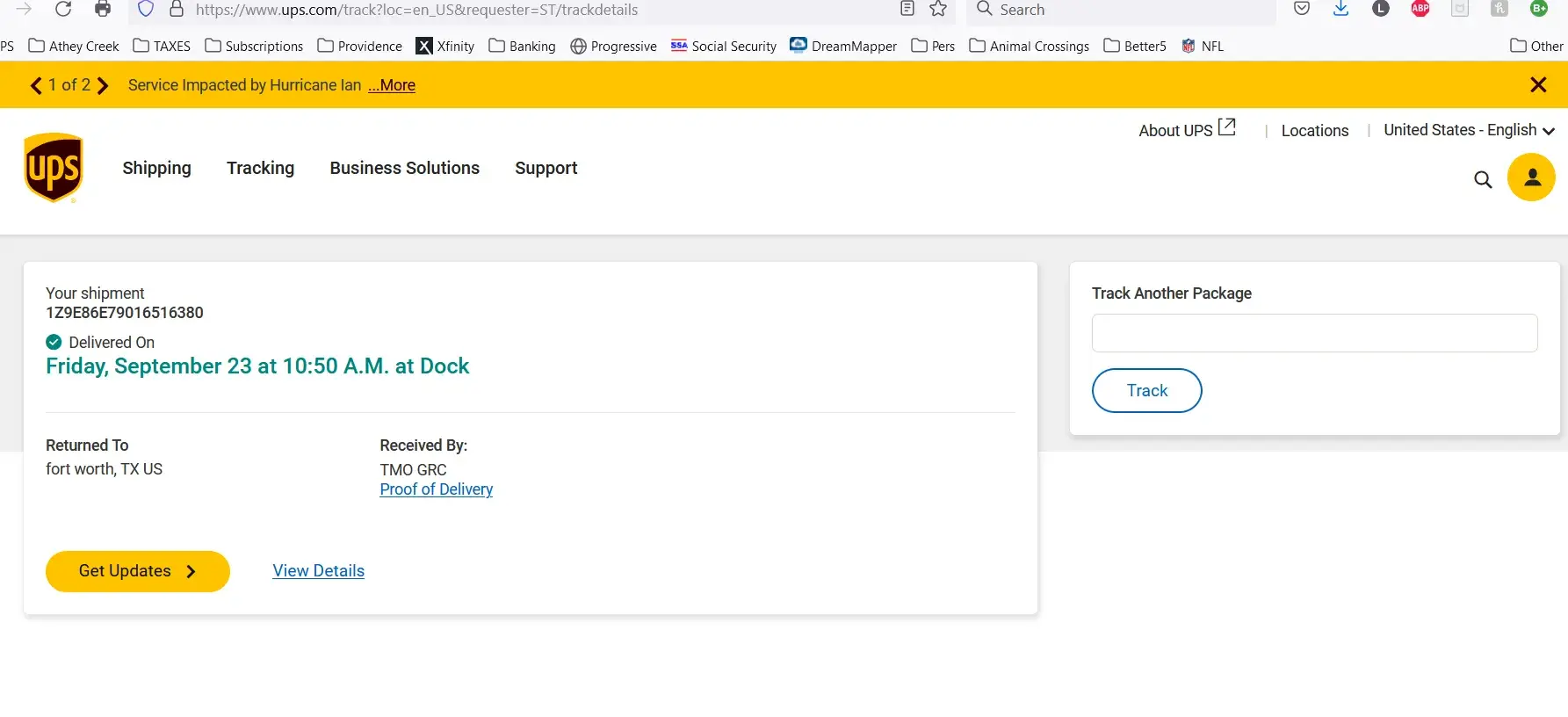Click the UPS shield logo

tap(54, 168)
